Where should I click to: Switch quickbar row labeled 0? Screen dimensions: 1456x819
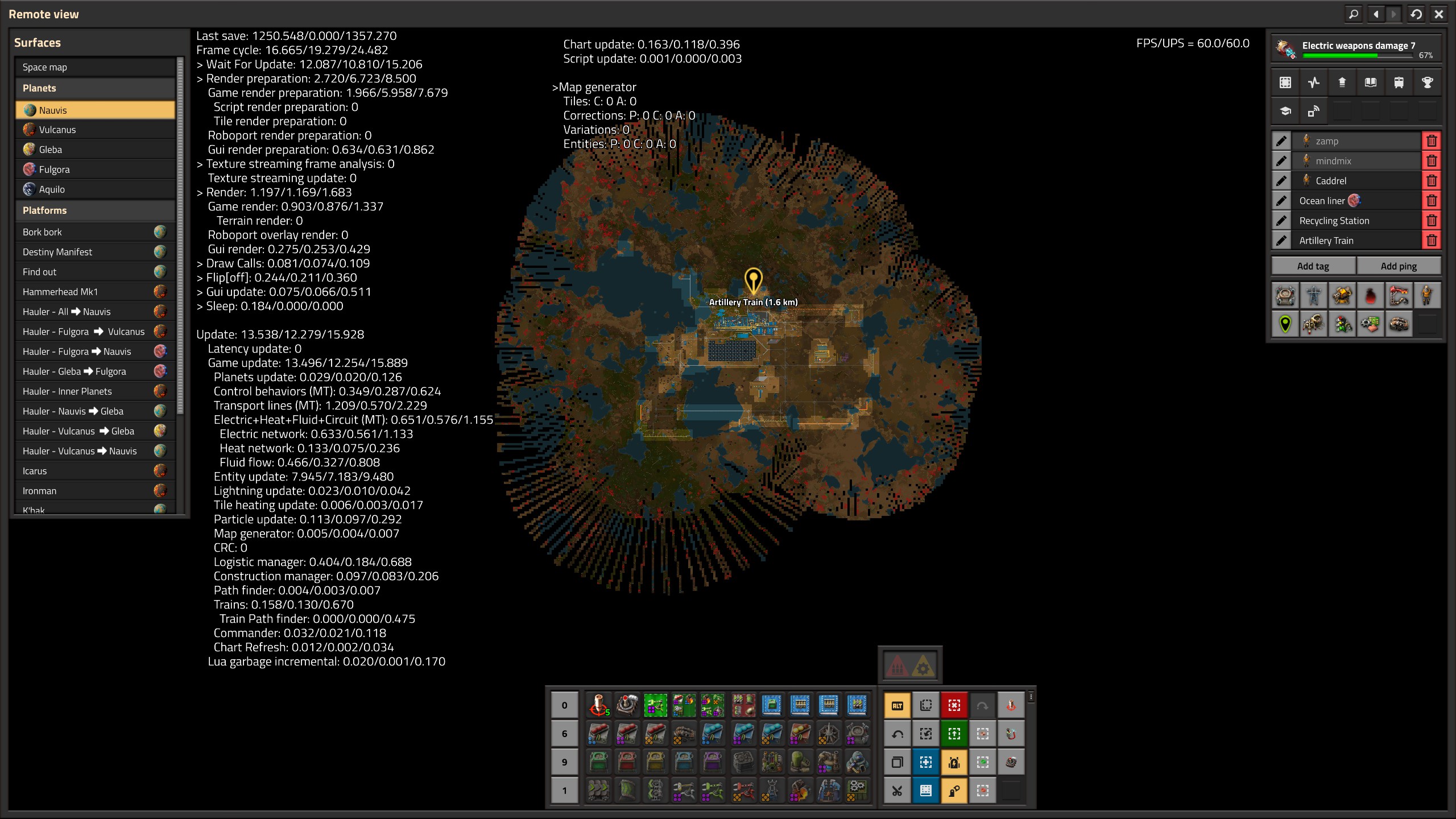click(x=564, y=705)
